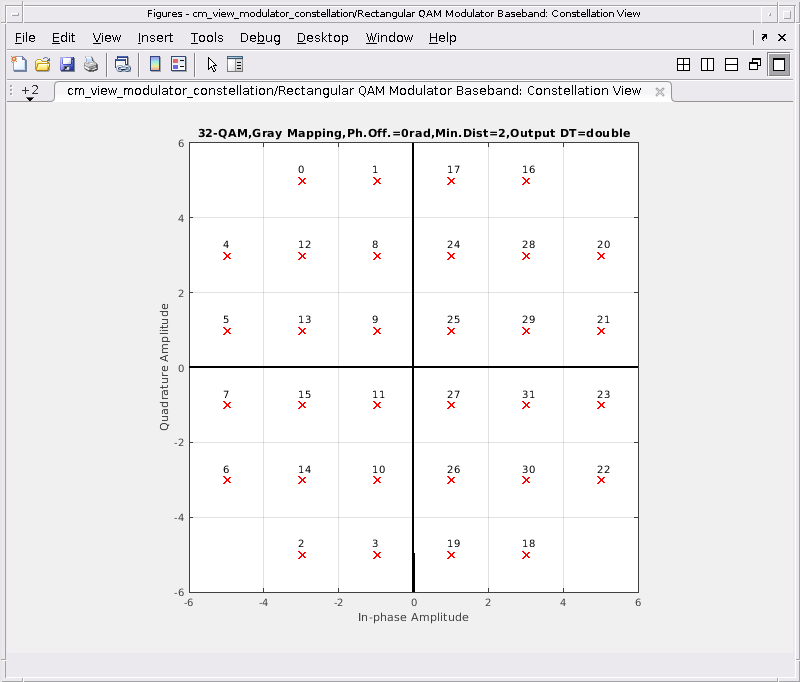Maximize figure with the single tile icon
The image size is (800, 682).
click(779, 64)
